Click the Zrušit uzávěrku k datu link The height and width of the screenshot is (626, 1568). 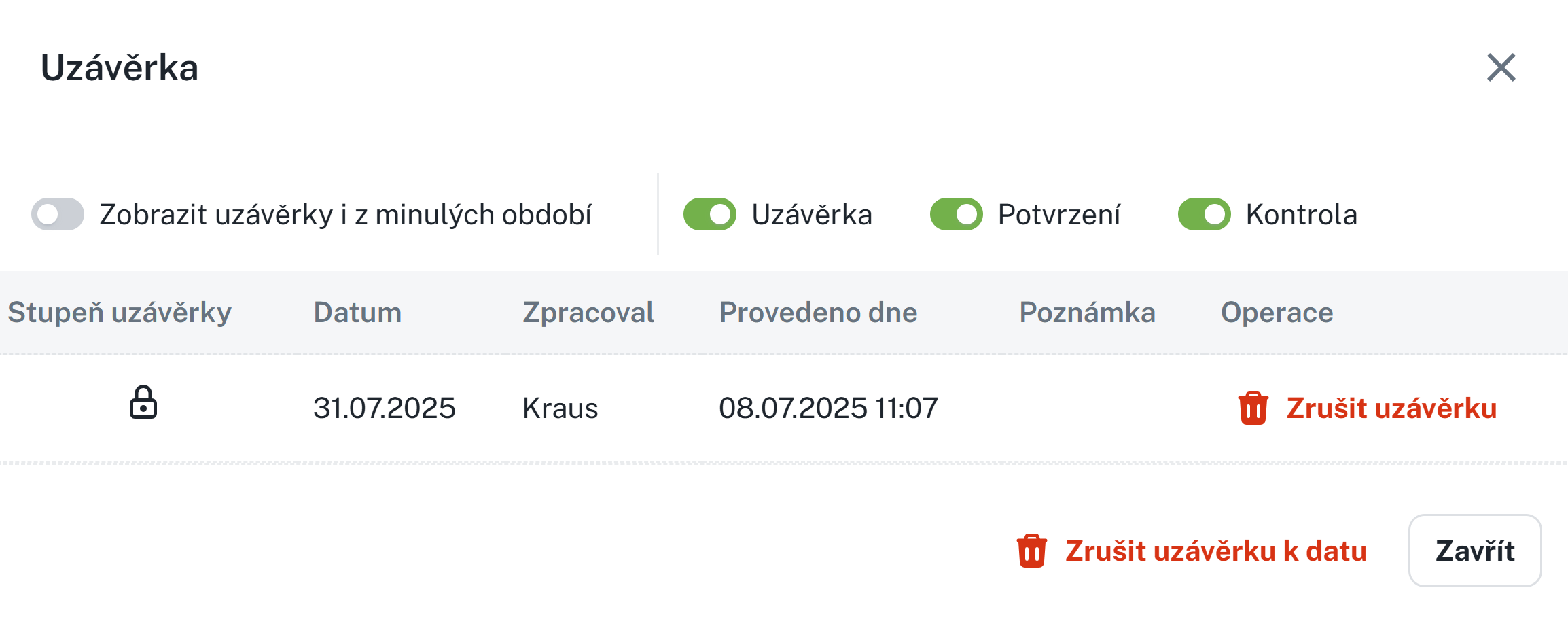click(1215, 551)
